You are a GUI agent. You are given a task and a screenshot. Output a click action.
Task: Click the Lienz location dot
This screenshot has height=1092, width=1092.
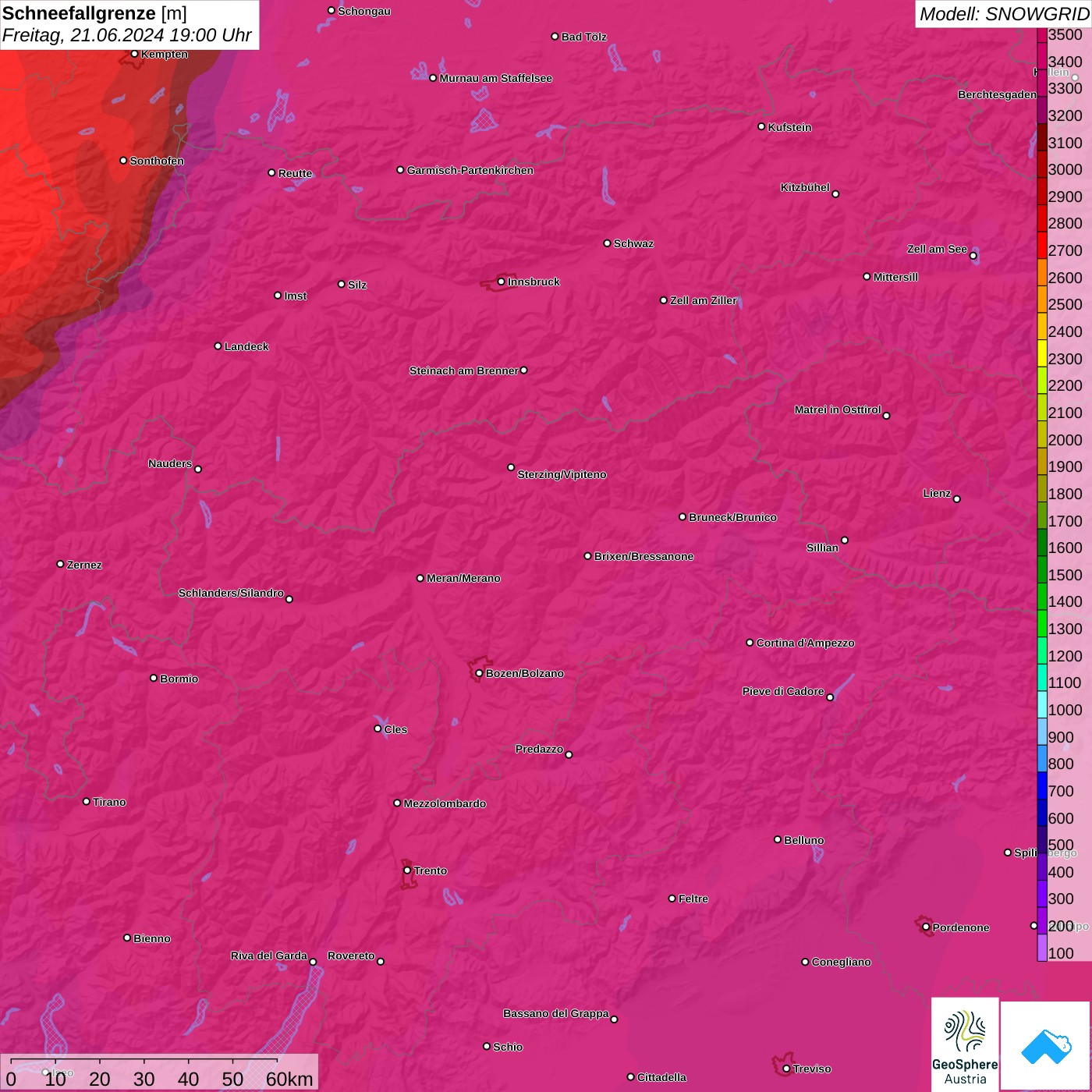click(957, 499)
